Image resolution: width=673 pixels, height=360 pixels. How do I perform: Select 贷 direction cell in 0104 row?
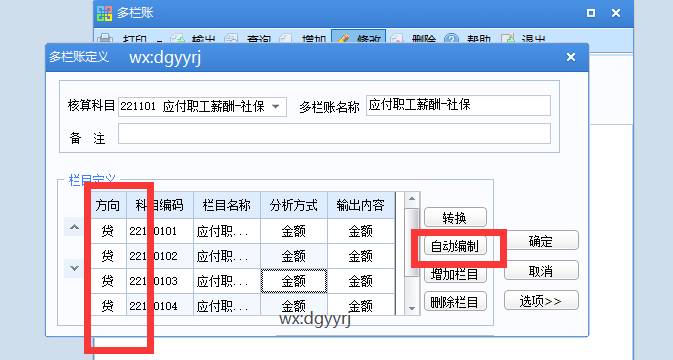tap(108, 305)
